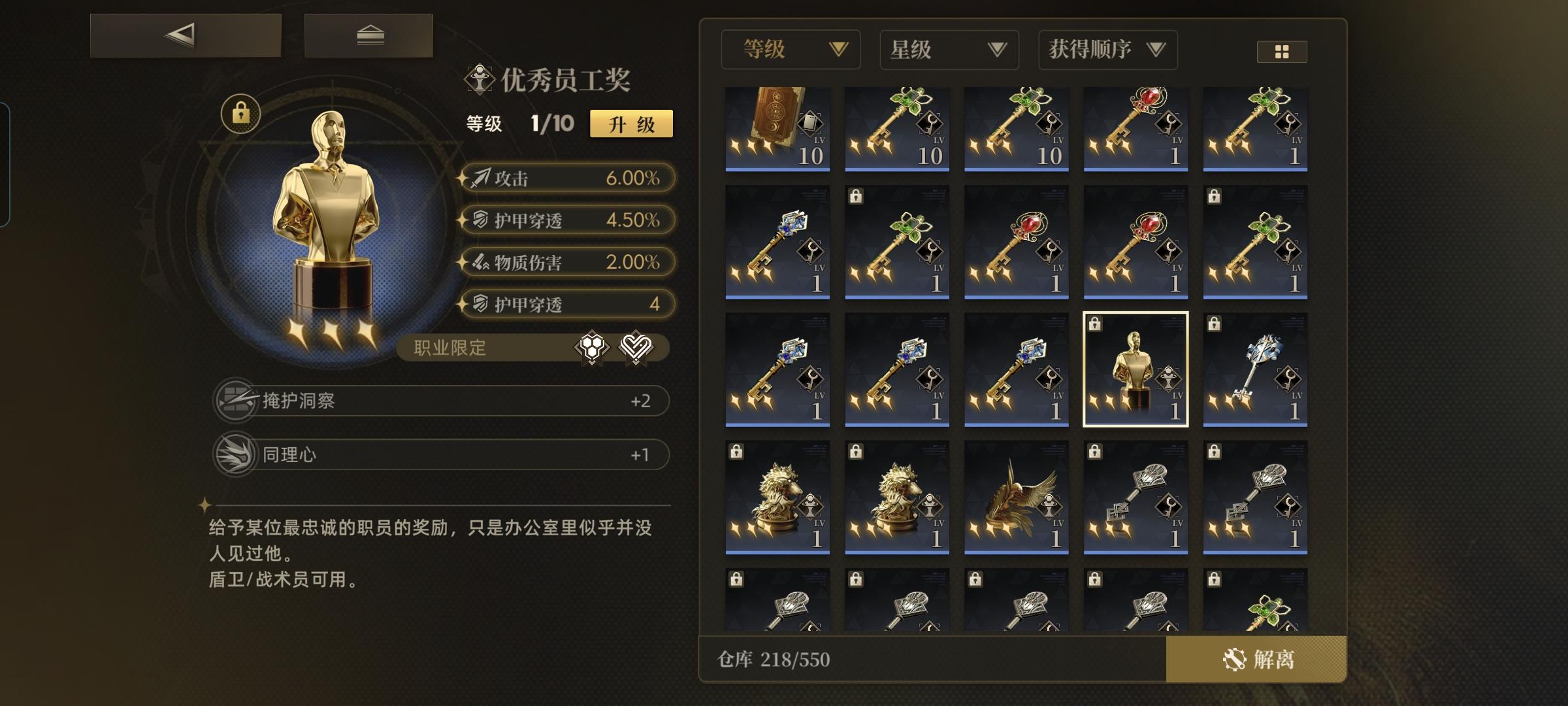The image size is (1568, 706).
Task: Expand the 获得顺序 sort dropdown
Action: (1108, 50)
